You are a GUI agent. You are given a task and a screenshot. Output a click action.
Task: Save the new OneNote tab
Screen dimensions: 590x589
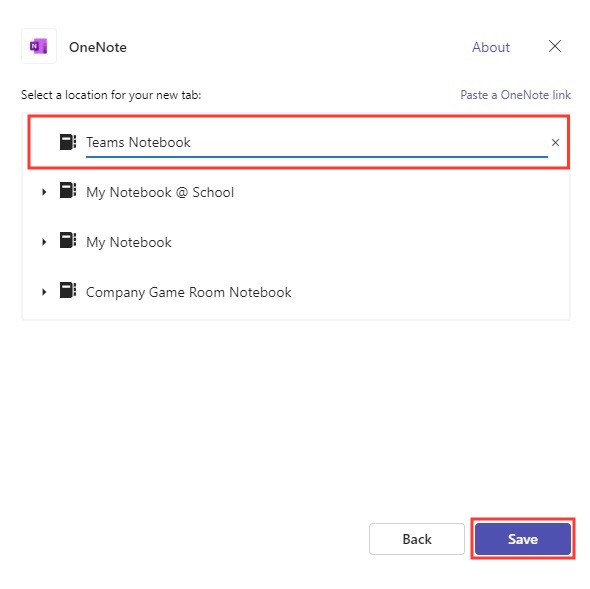click(x=523, y=539)
